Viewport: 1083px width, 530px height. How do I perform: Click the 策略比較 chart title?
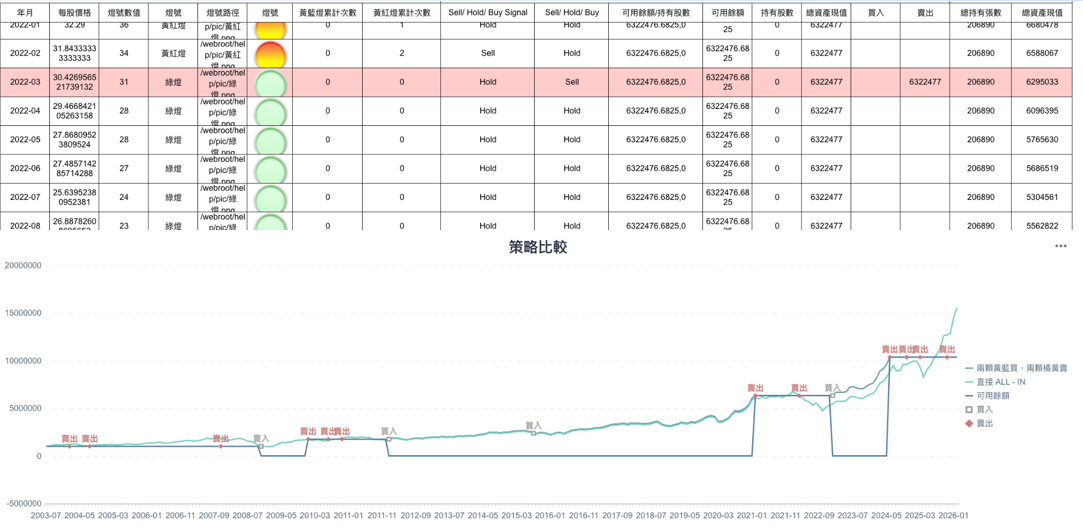point(537,247)
